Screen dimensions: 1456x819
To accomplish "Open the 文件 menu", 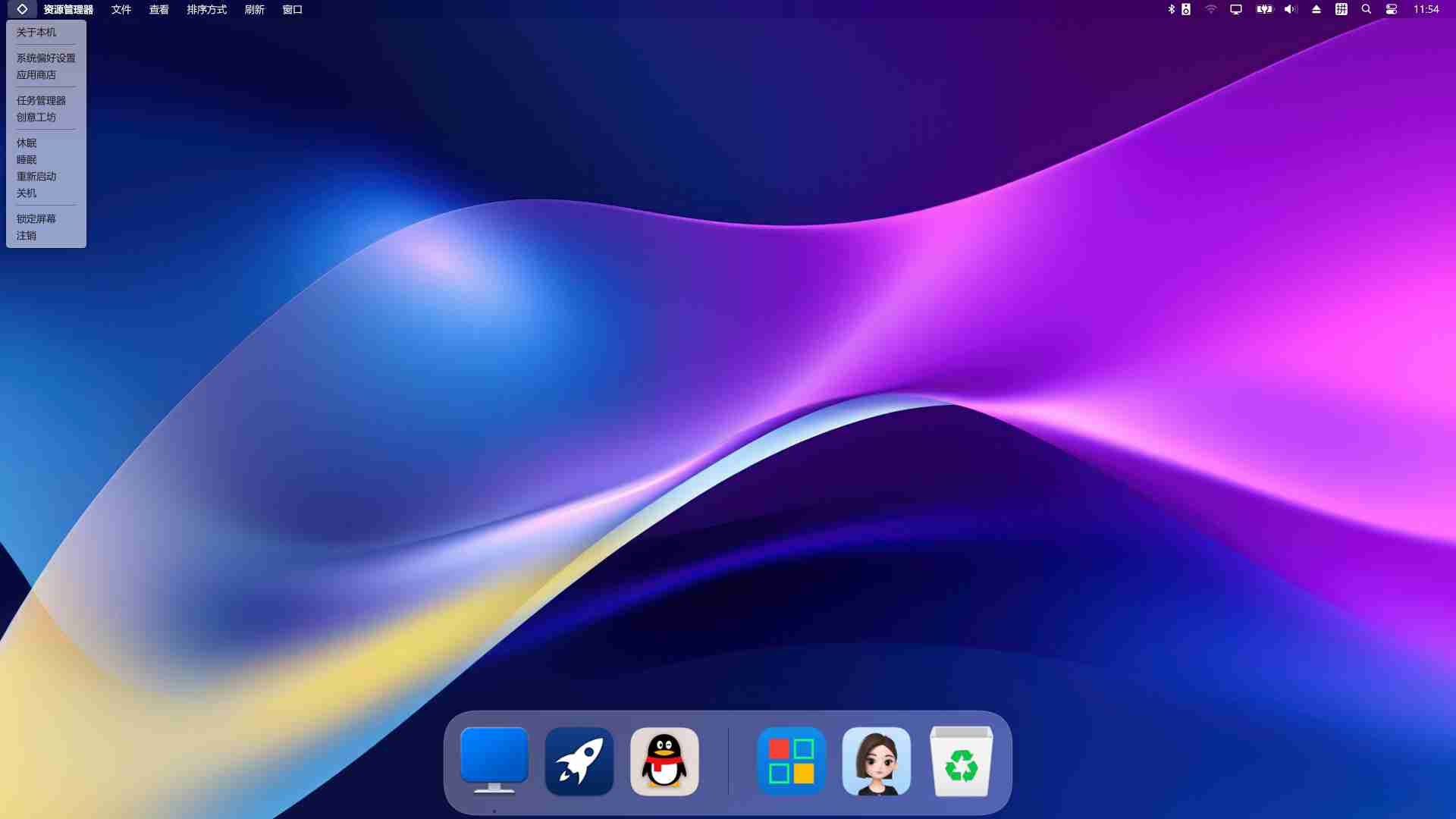I will (x=121, y=10).
